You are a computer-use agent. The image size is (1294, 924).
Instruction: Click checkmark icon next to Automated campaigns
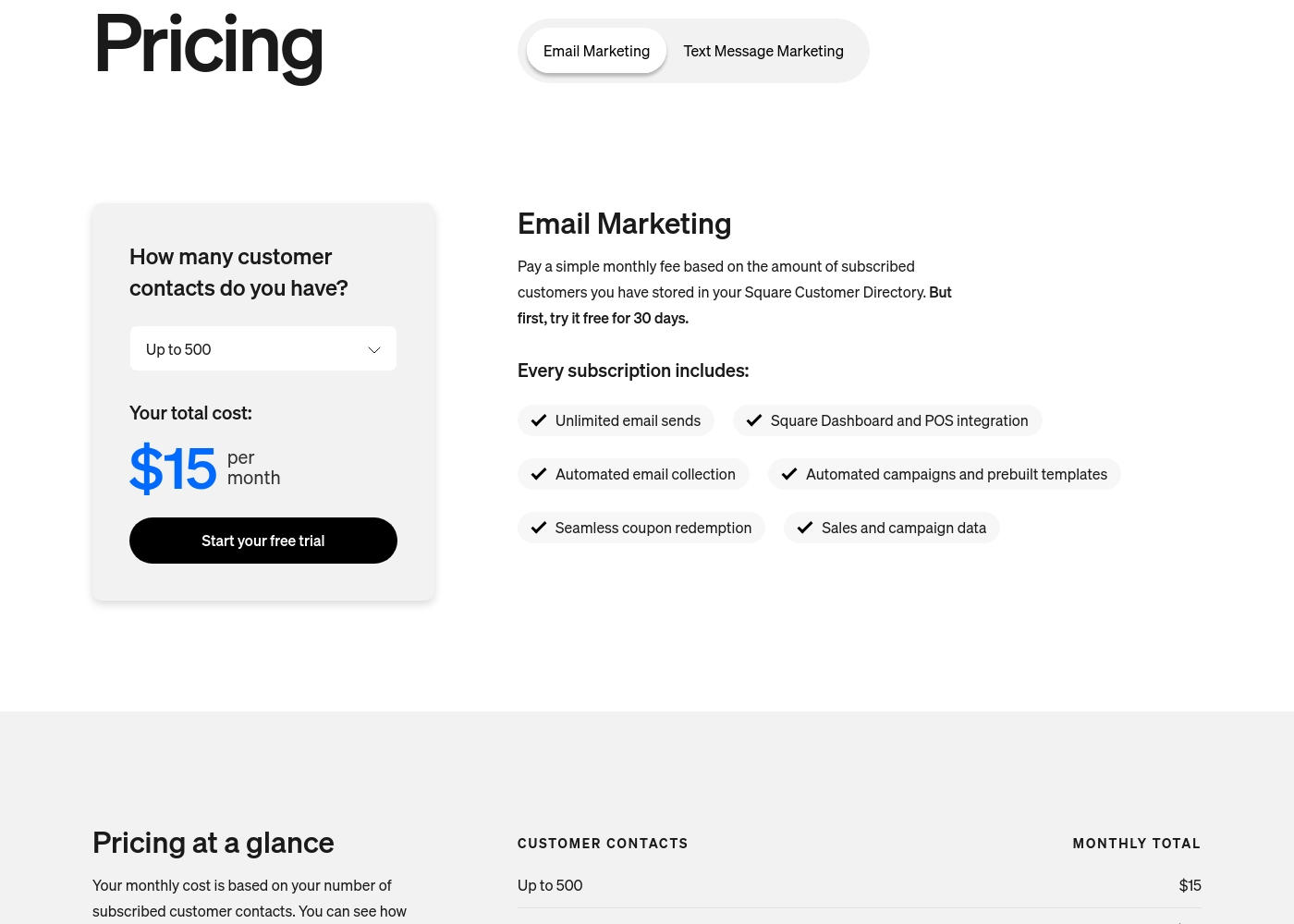789,474
